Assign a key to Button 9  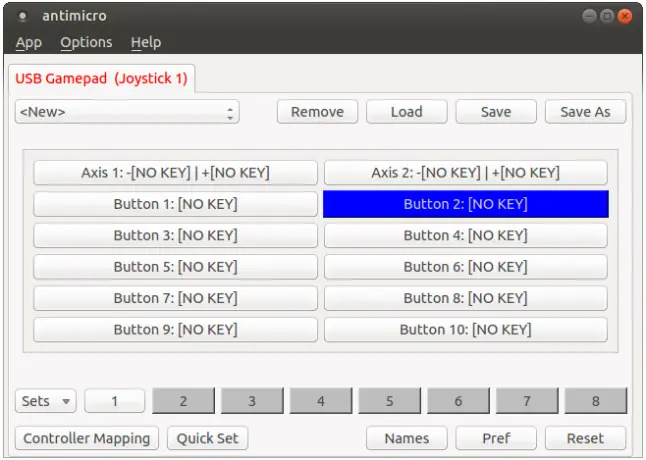pos(175,329)
